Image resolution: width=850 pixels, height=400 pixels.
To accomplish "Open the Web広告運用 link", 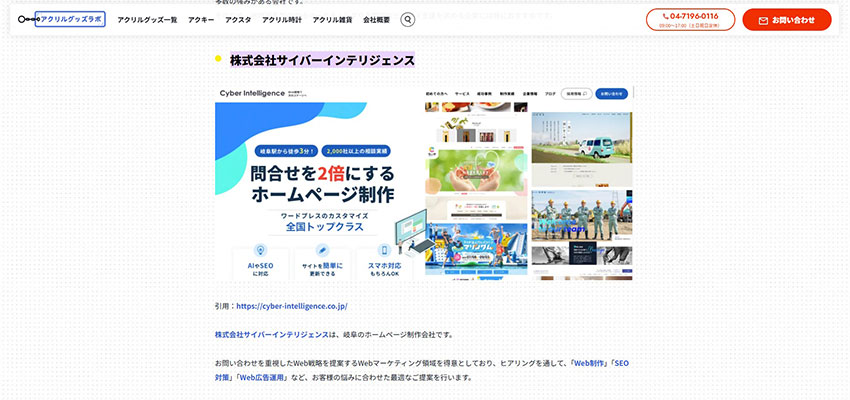I will pyautogui.click(x=263, y=377).
